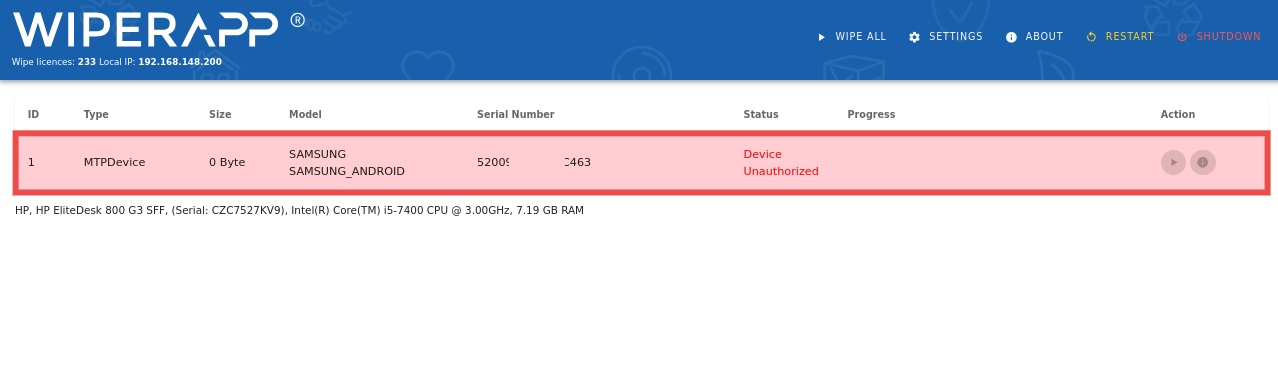Click the RESTART text label
The width and height of the screenshot is (1278, 389).
coord(1130,37)
